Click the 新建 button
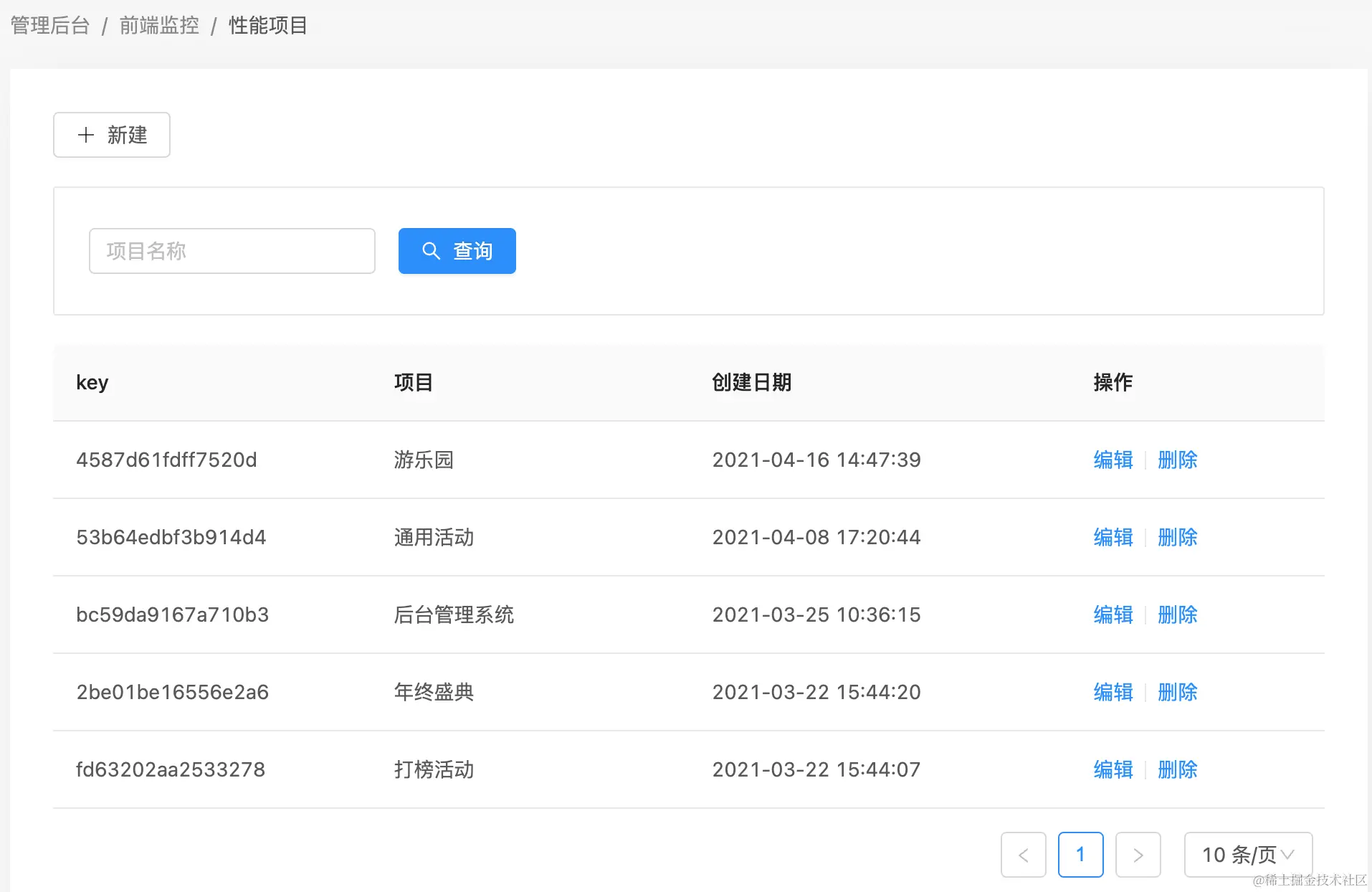Image resolution: width=1372 pixels, height=892 pixels. point(112,135)
